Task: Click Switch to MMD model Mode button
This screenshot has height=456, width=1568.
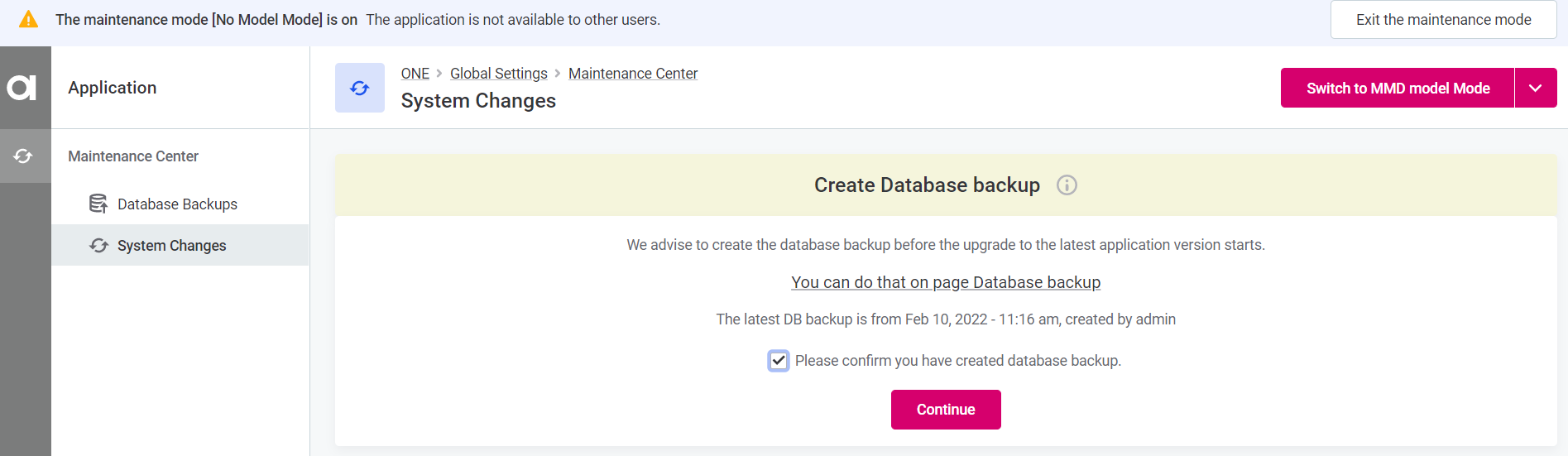Action: [1397, 89]
